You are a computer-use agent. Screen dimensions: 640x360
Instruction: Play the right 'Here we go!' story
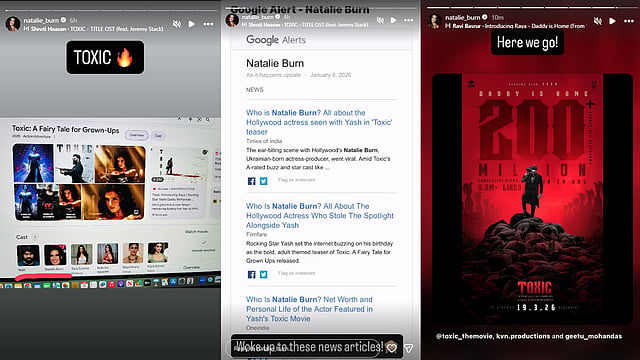(612, 21)
